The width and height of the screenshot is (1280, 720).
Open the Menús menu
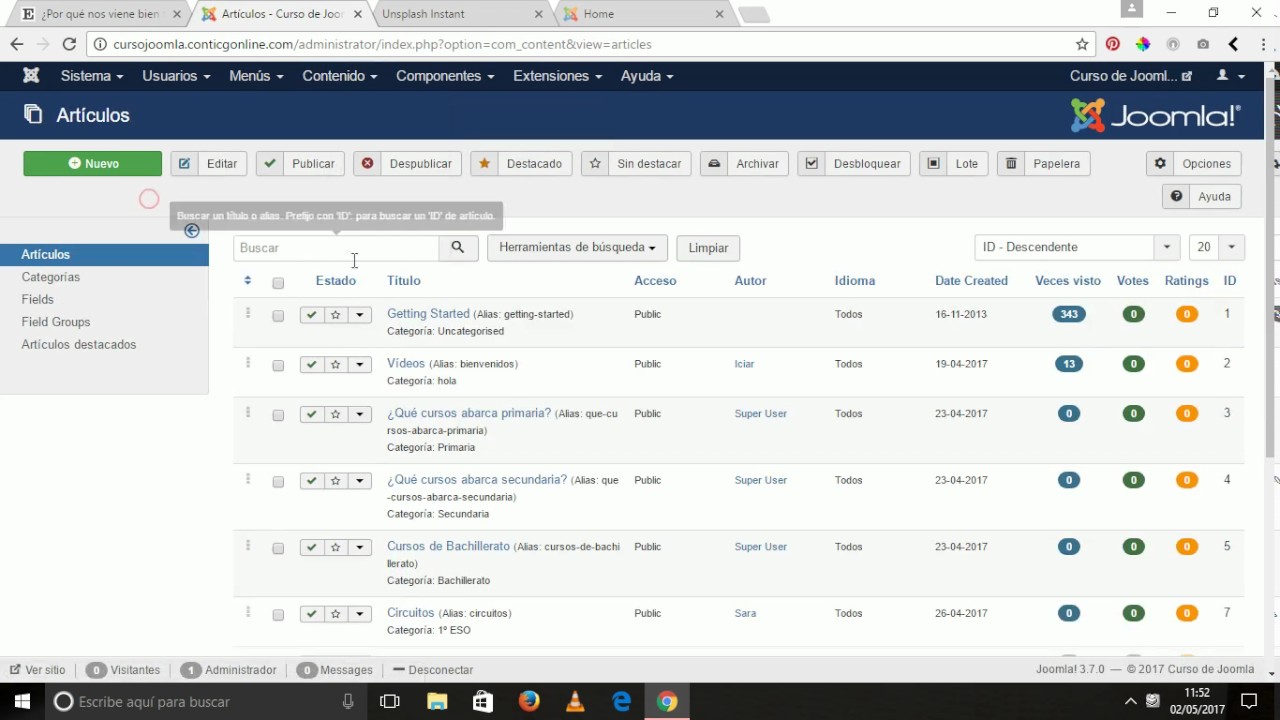coord(256,76)
